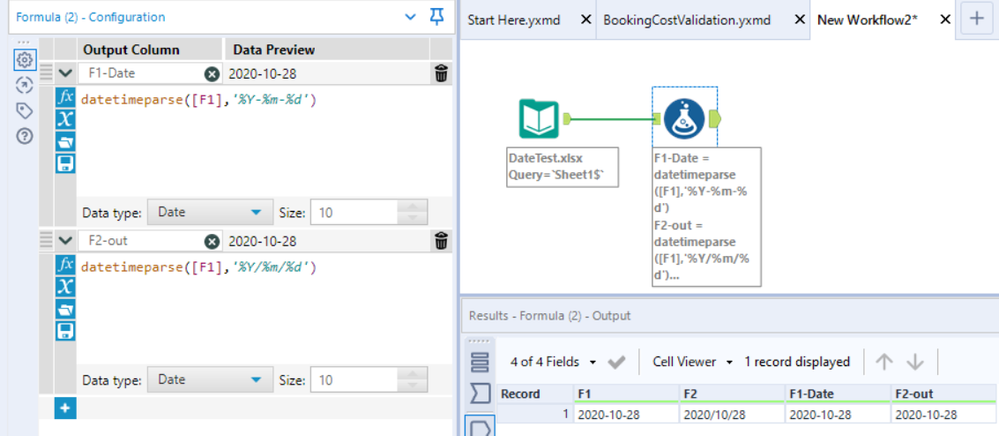Click the Size stepper for F2-out
Viewport: 999px width, 436px height.
coord(412,380)
